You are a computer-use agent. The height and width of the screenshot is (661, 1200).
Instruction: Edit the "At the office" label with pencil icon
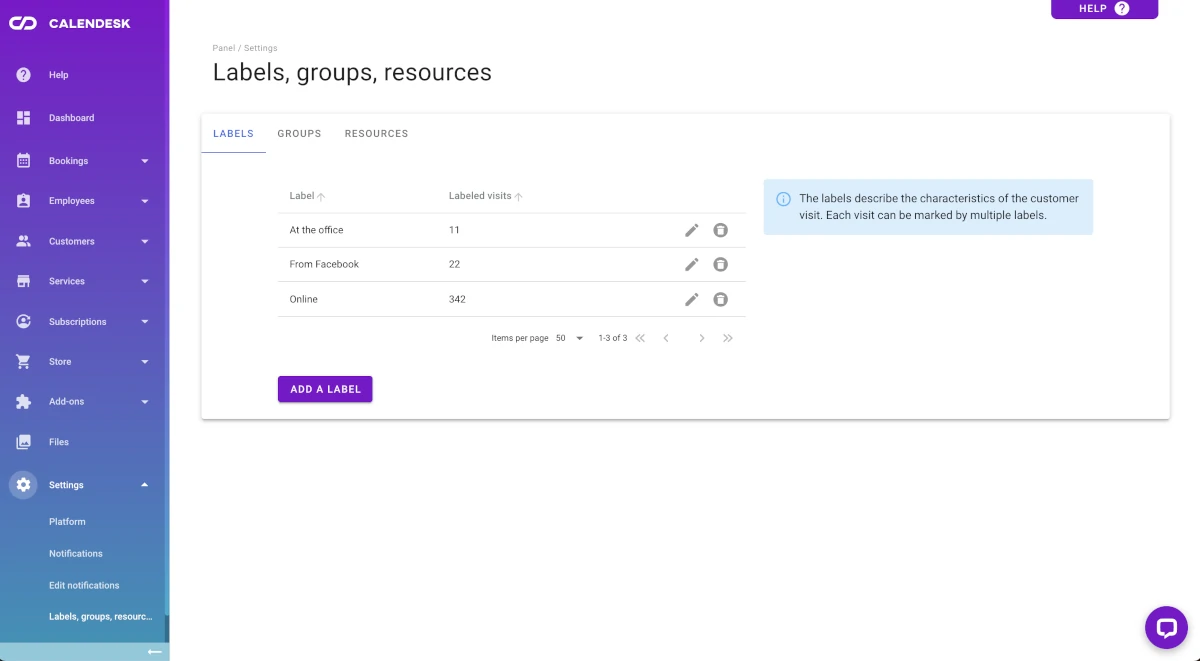[692, 230]
